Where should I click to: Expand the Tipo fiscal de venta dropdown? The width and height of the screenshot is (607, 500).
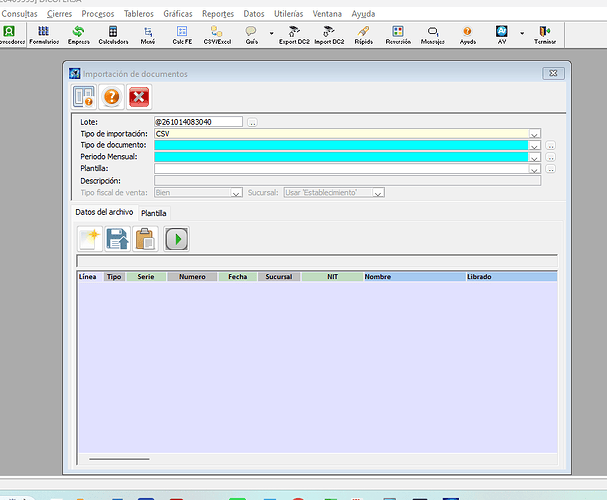coord(236,193)
